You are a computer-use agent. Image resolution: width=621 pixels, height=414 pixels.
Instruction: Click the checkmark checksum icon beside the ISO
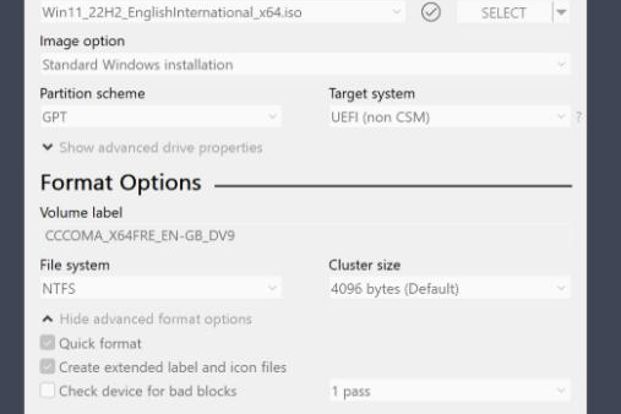431,13
